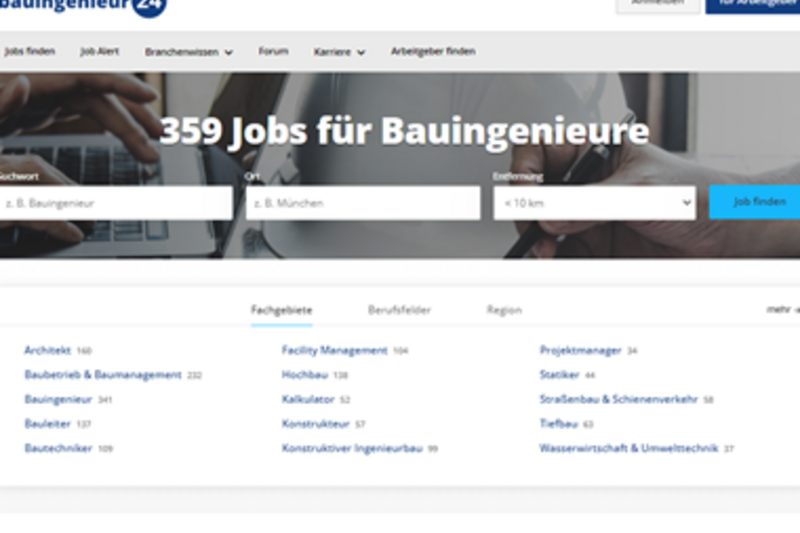Expand the Karriere dropdown menu

[339, 52]
